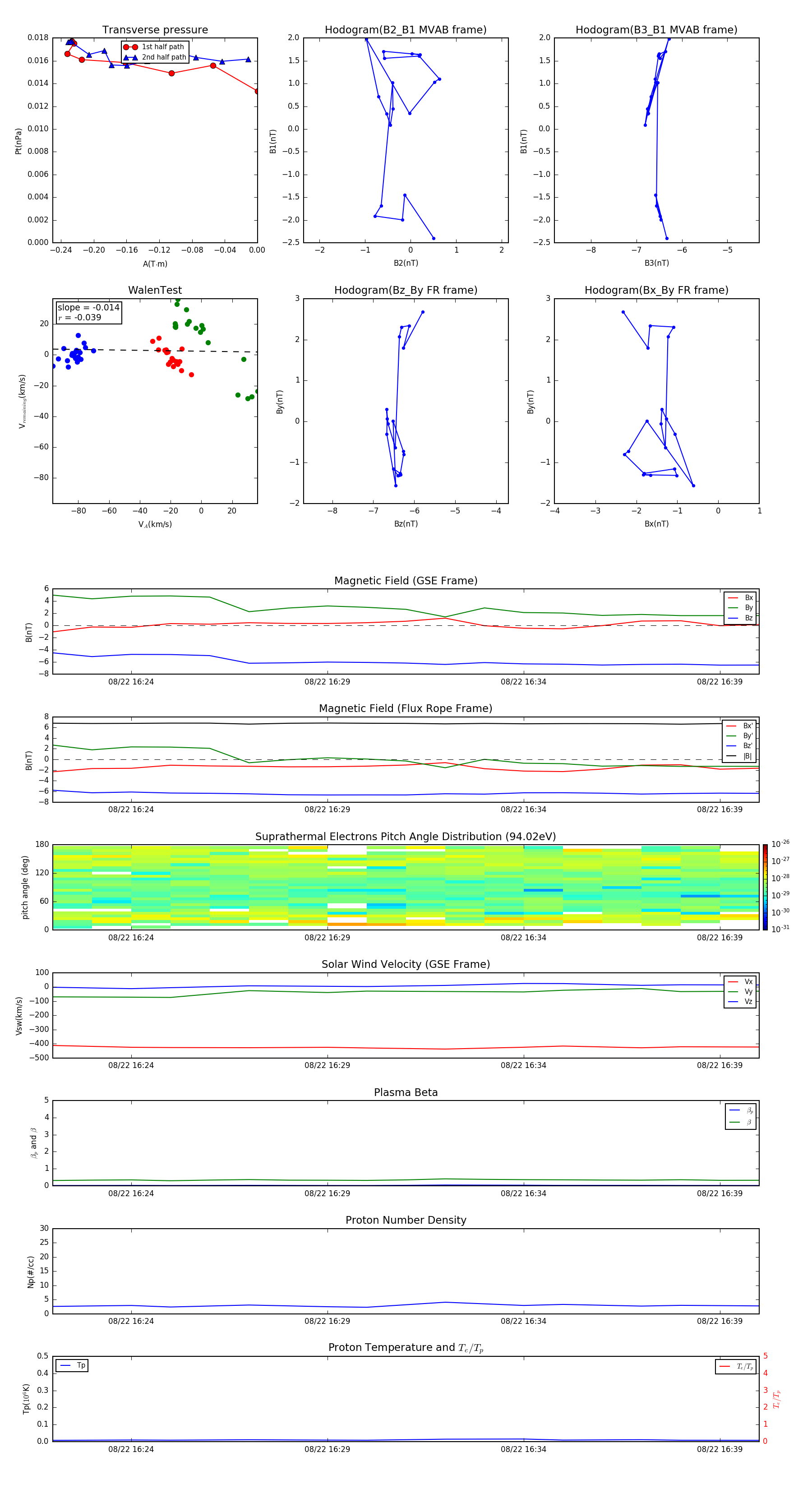Click the Vx legend entry in velocity panel

coord(740,981)
